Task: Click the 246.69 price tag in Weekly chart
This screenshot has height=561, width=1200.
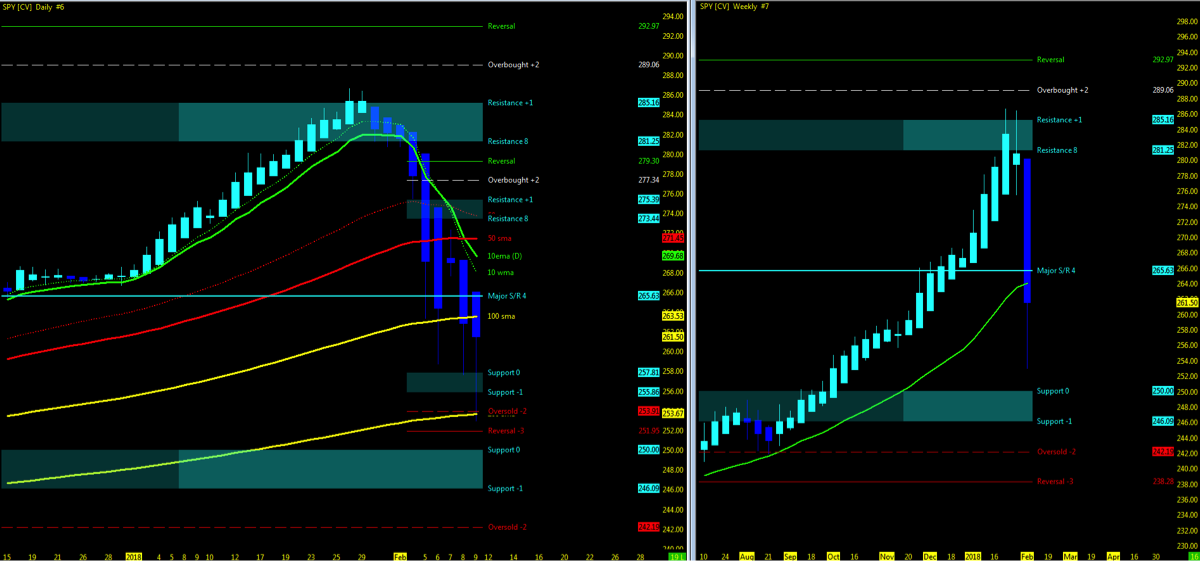Action: point(1162,421)
